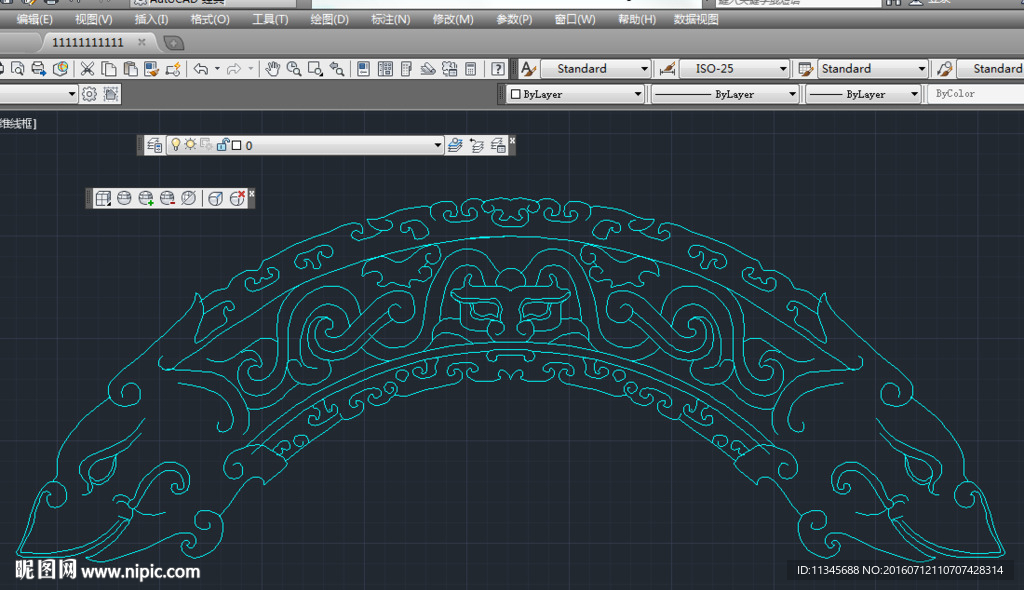Viewport: 1024px width, 590px height.
Task: Click the sphere icon with green plus
Action: [x=146, y=198]
